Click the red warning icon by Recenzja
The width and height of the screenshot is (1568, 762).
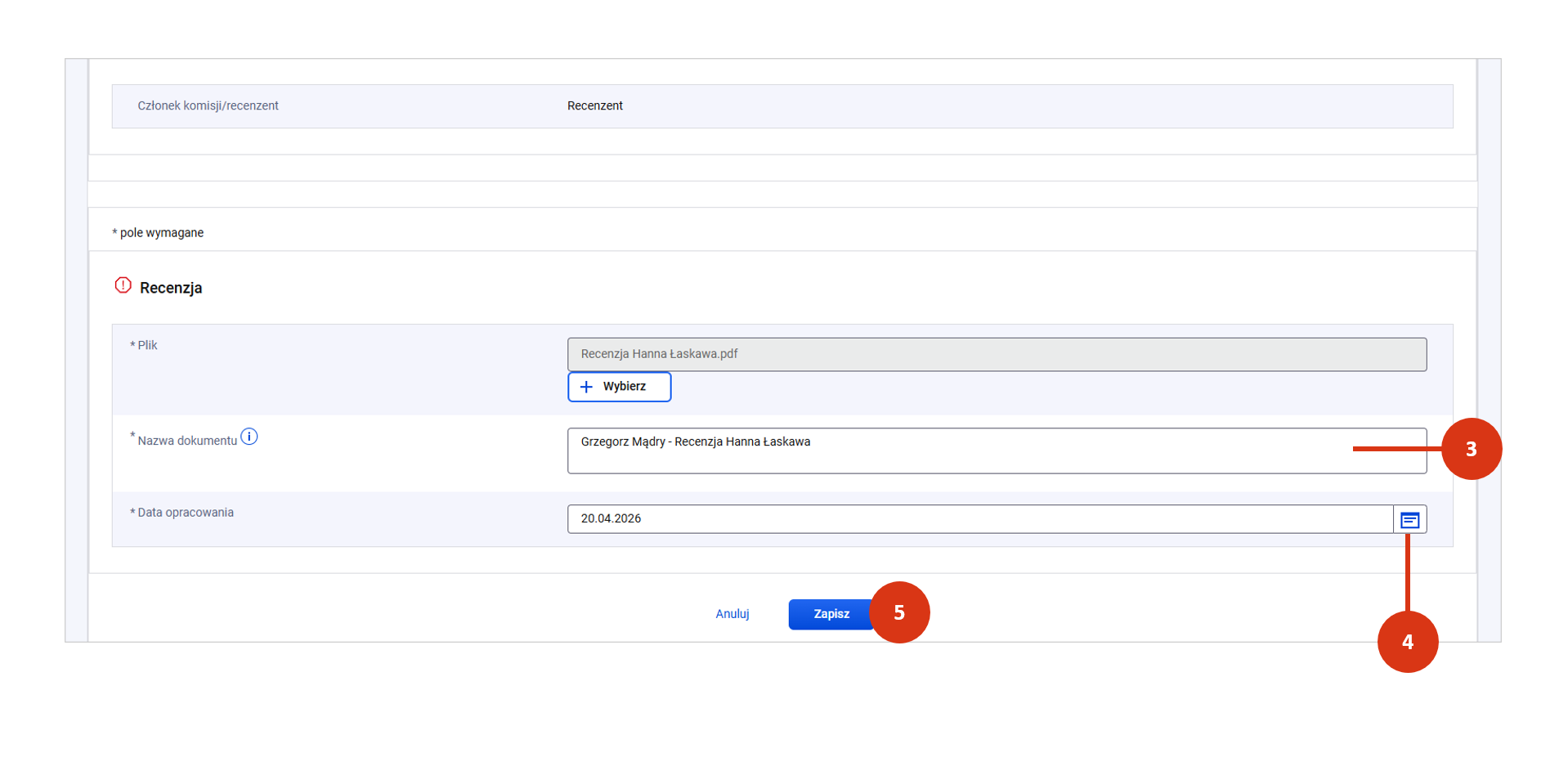(123, 285)
